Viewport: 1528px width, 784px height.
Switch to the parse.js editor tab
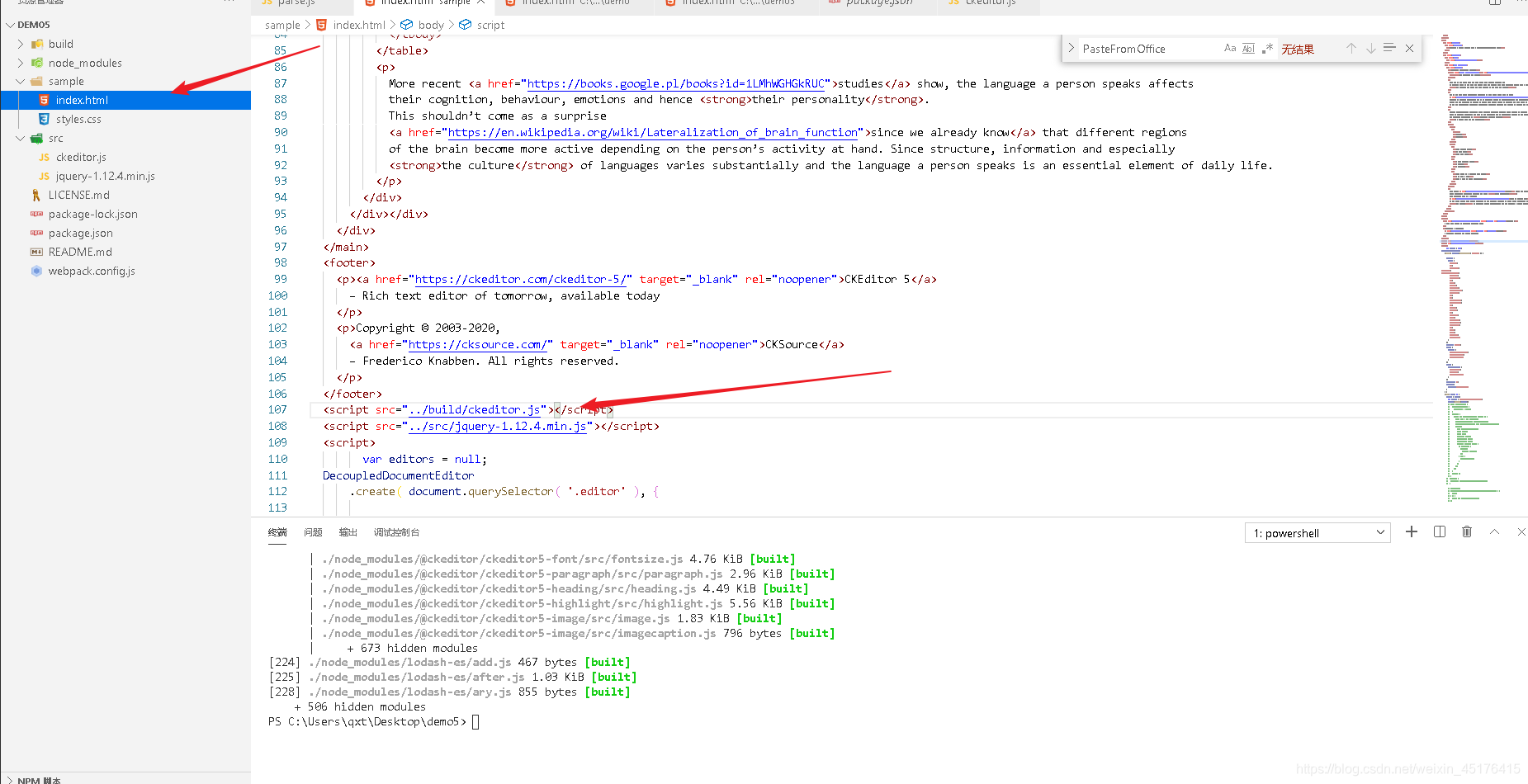pos(296,3)
